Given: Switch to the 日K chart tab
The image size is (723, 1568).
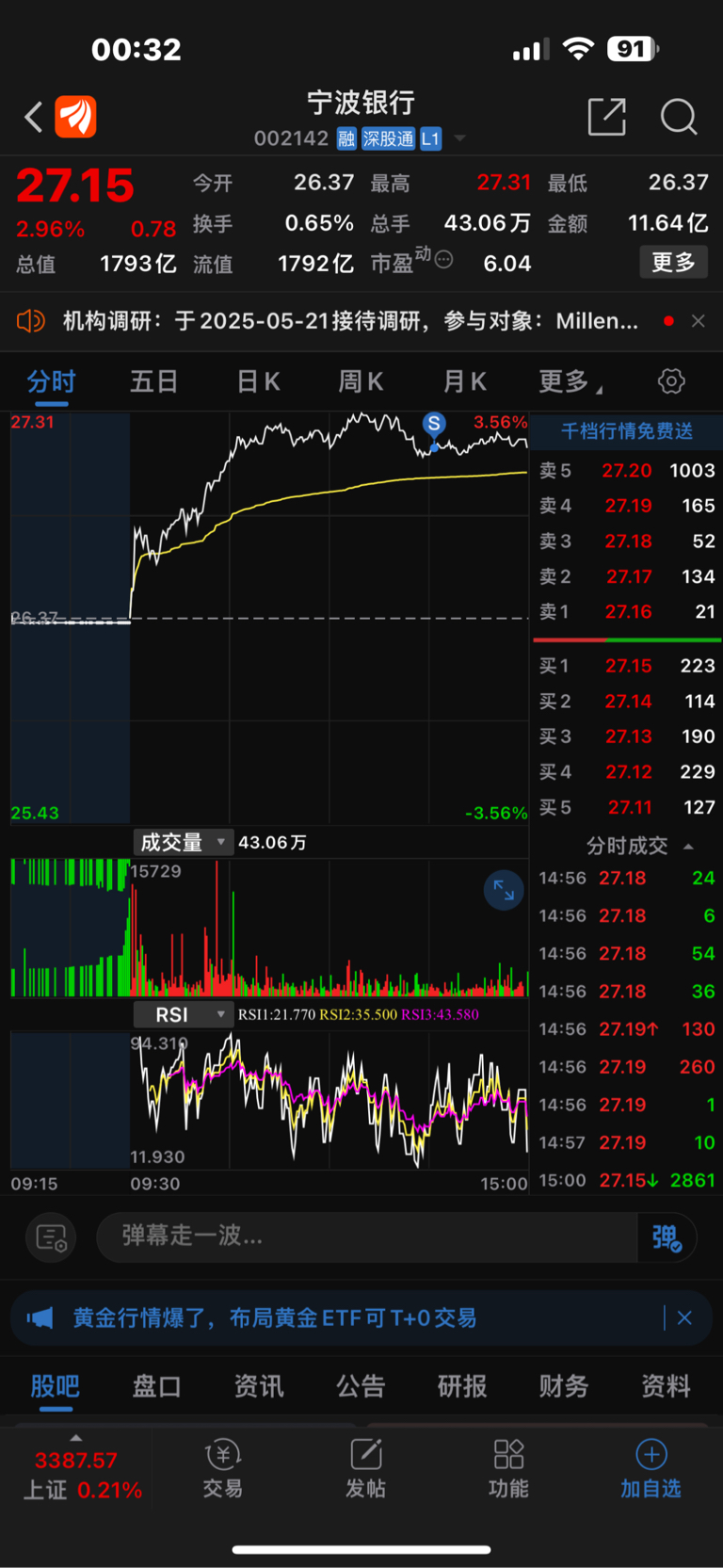Looking at the screenshot, I should pos(258,381).
